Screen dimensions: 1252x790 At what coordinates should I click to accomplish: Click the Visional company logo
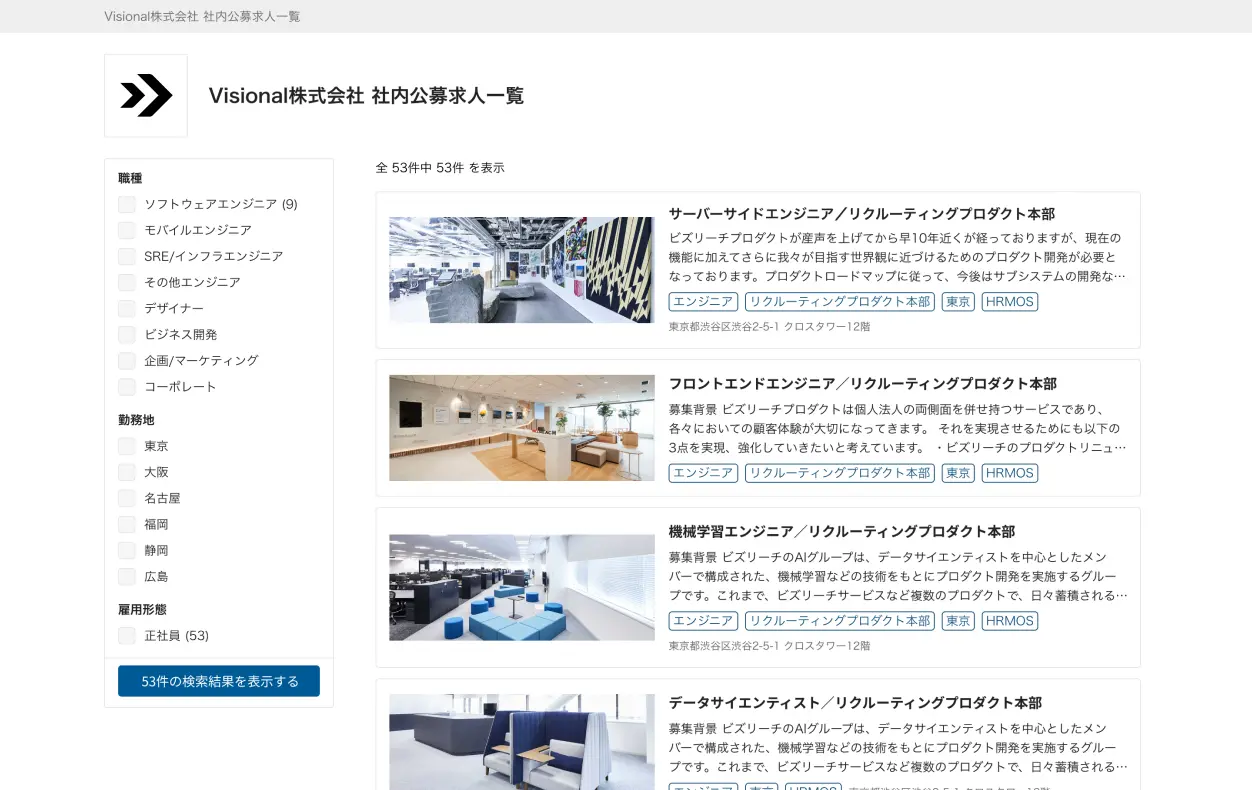(146, 95)
